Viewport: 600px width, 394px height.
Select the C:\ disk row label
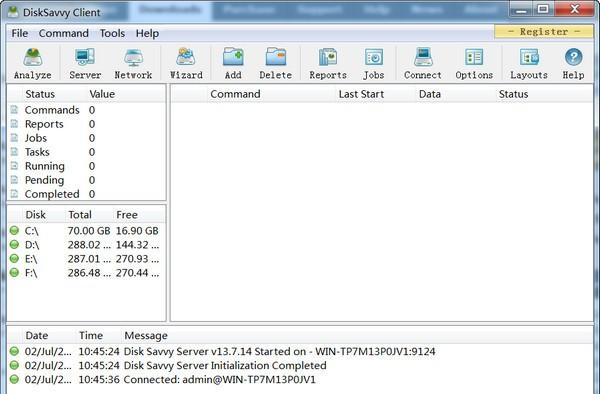click(x=31, y=231)
